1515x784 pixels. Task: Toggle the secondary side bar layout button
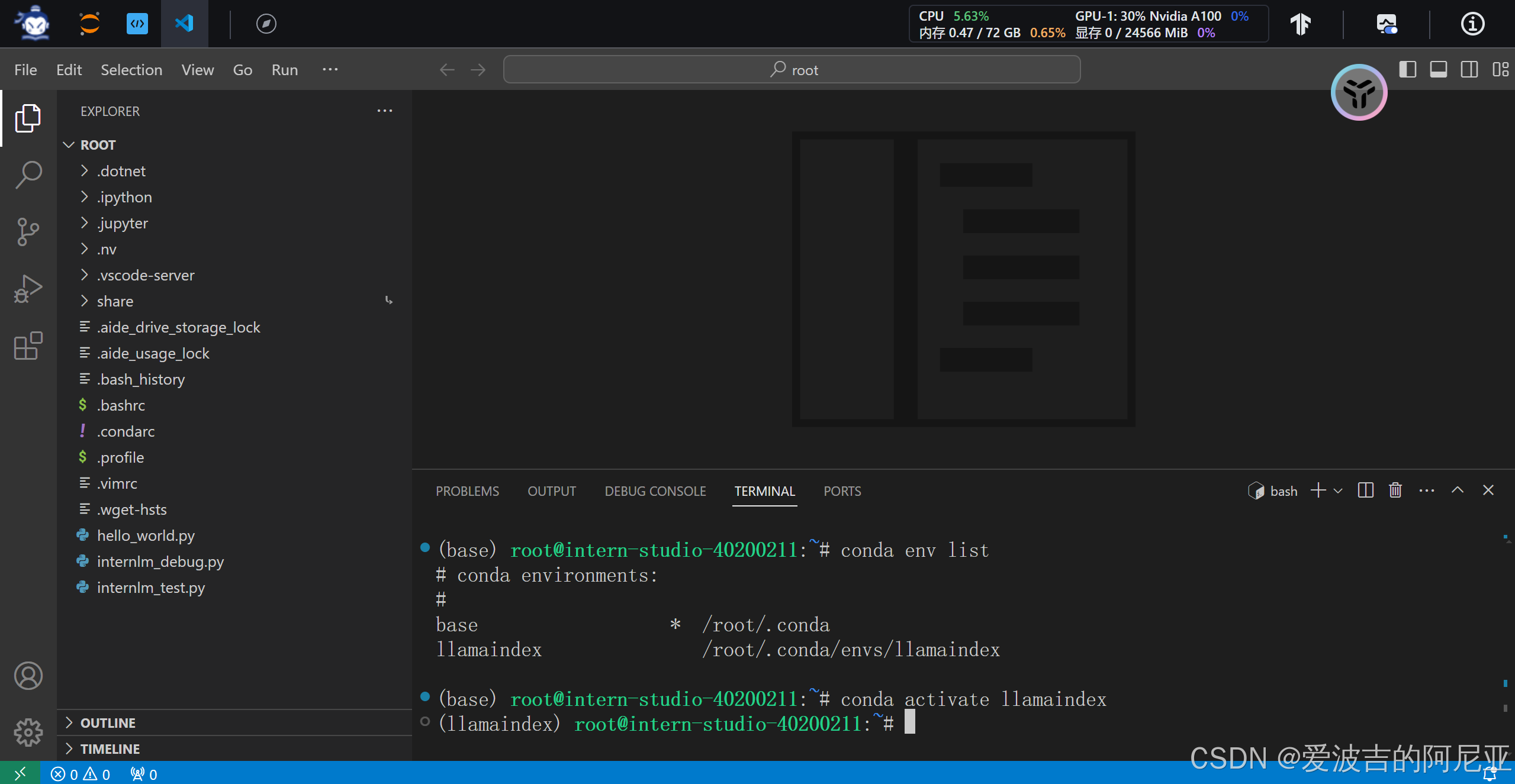(x=1469, y=70)
